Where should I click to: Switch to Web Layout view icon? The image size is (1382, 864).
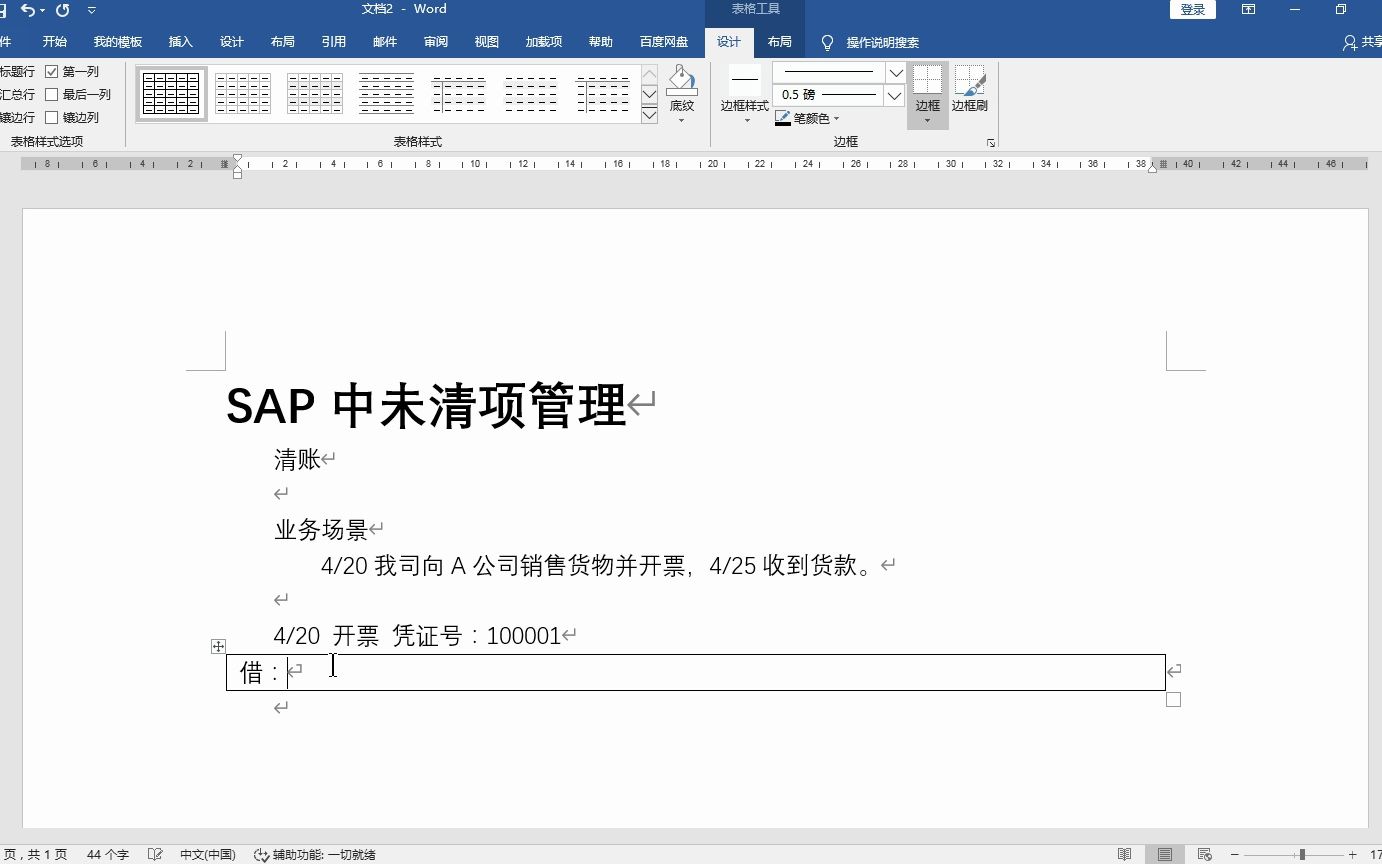click(x=1205, y=855)
